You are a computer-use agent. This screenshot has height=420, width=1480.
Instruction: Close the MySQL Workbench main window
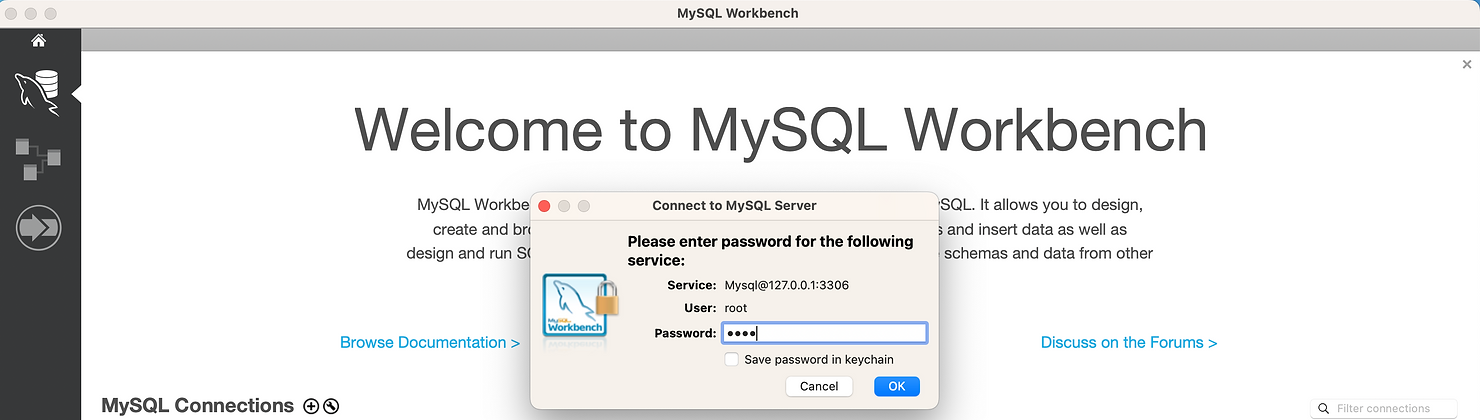(11, 14)
